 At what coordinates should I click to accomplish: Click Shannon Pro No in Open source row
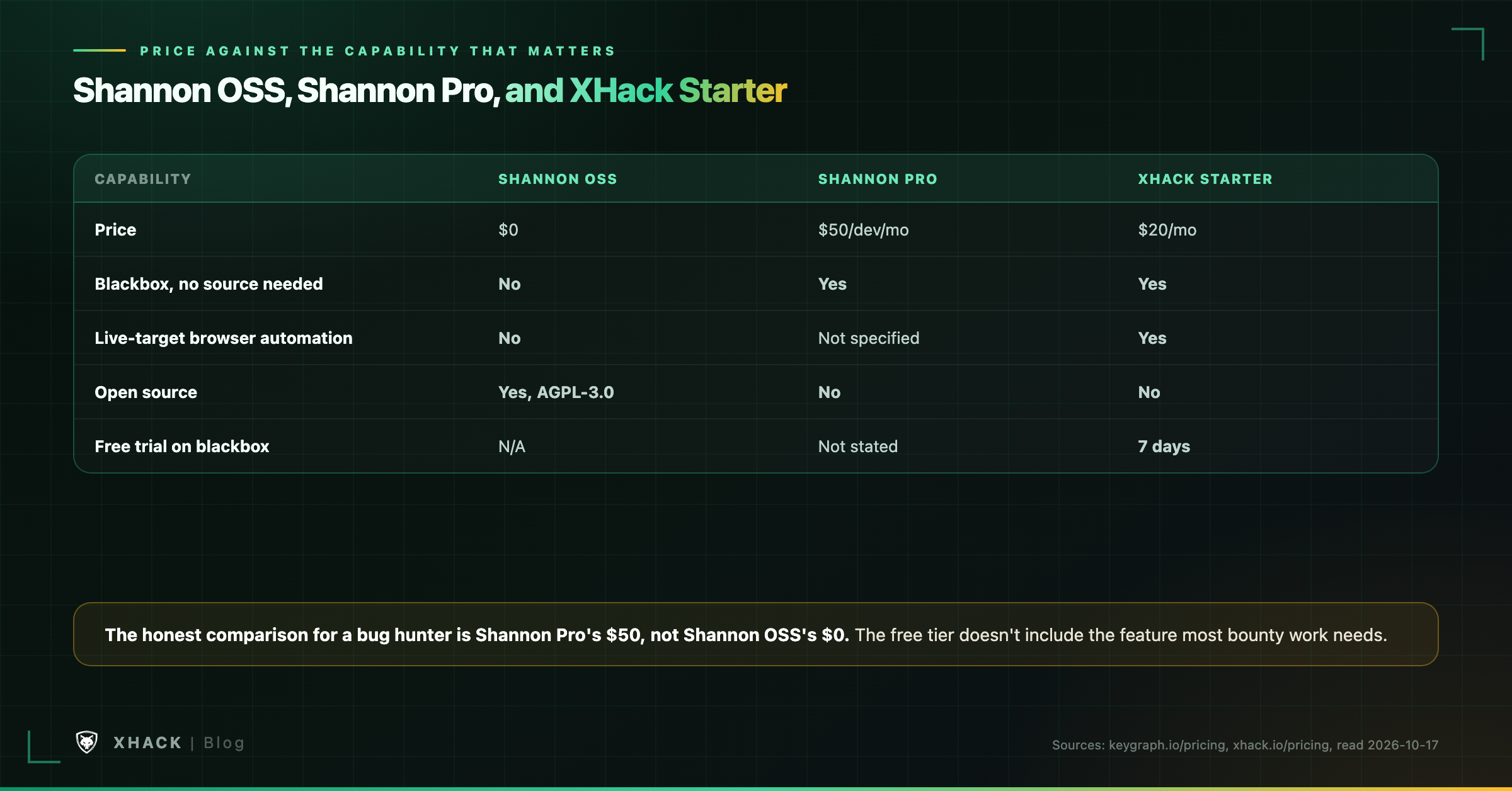click(829, 392)
